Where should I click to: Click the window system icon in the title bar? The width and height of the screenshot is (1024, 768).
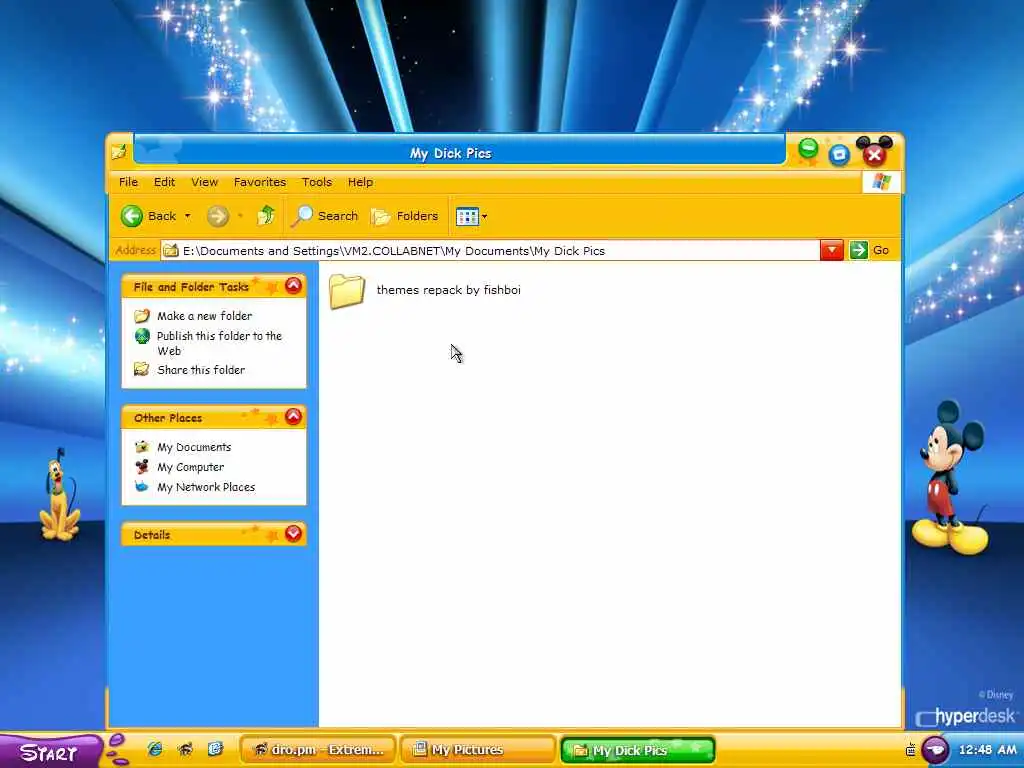coord(119,153)
